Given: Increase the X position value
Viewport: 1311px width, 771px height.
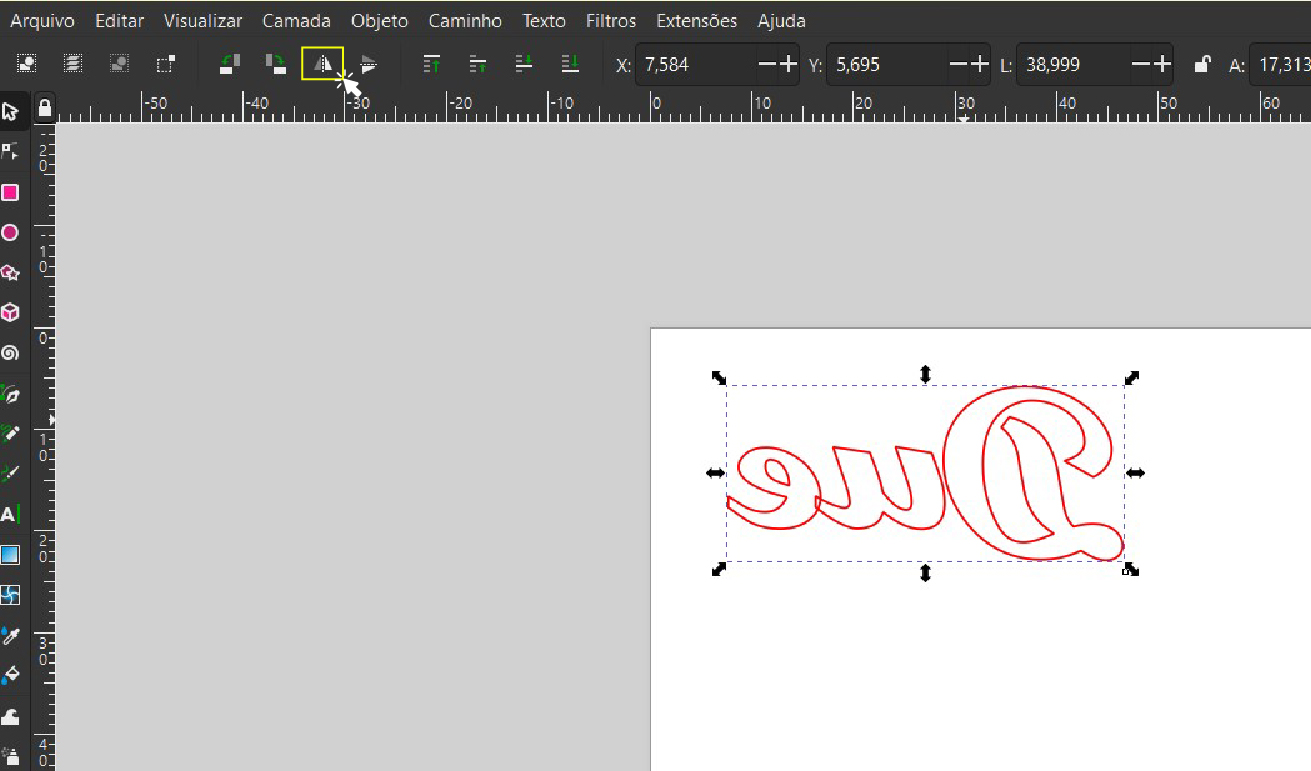Looking at the screenshot, I should click(788, 65).
